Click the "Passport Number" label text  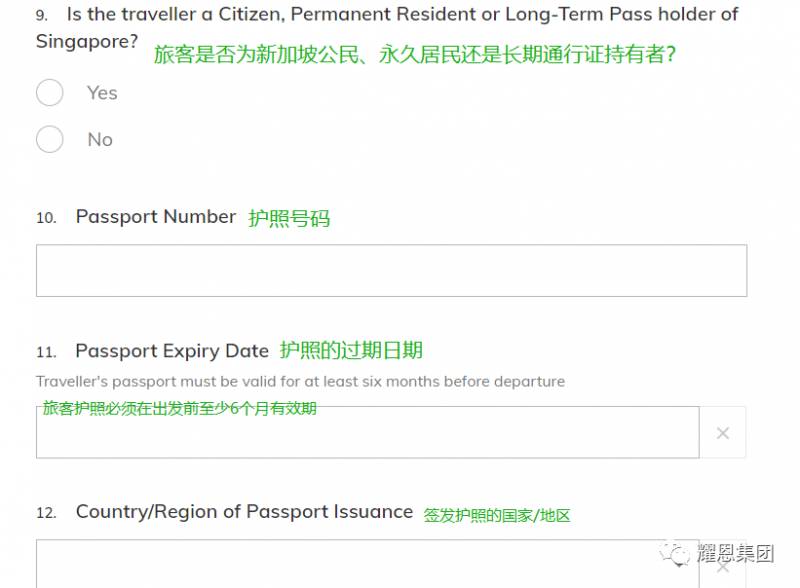(155, 216)
